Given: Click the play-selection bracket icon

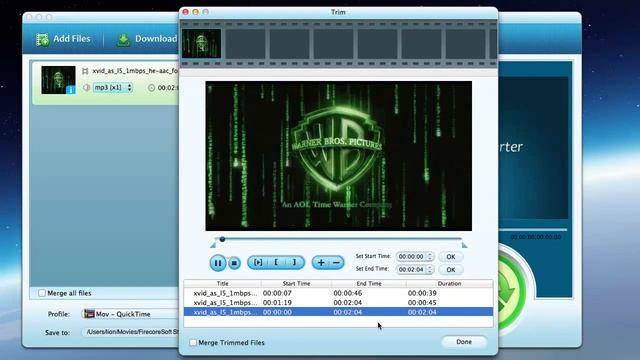Looking at the screenshot, I should click(258, 262).
